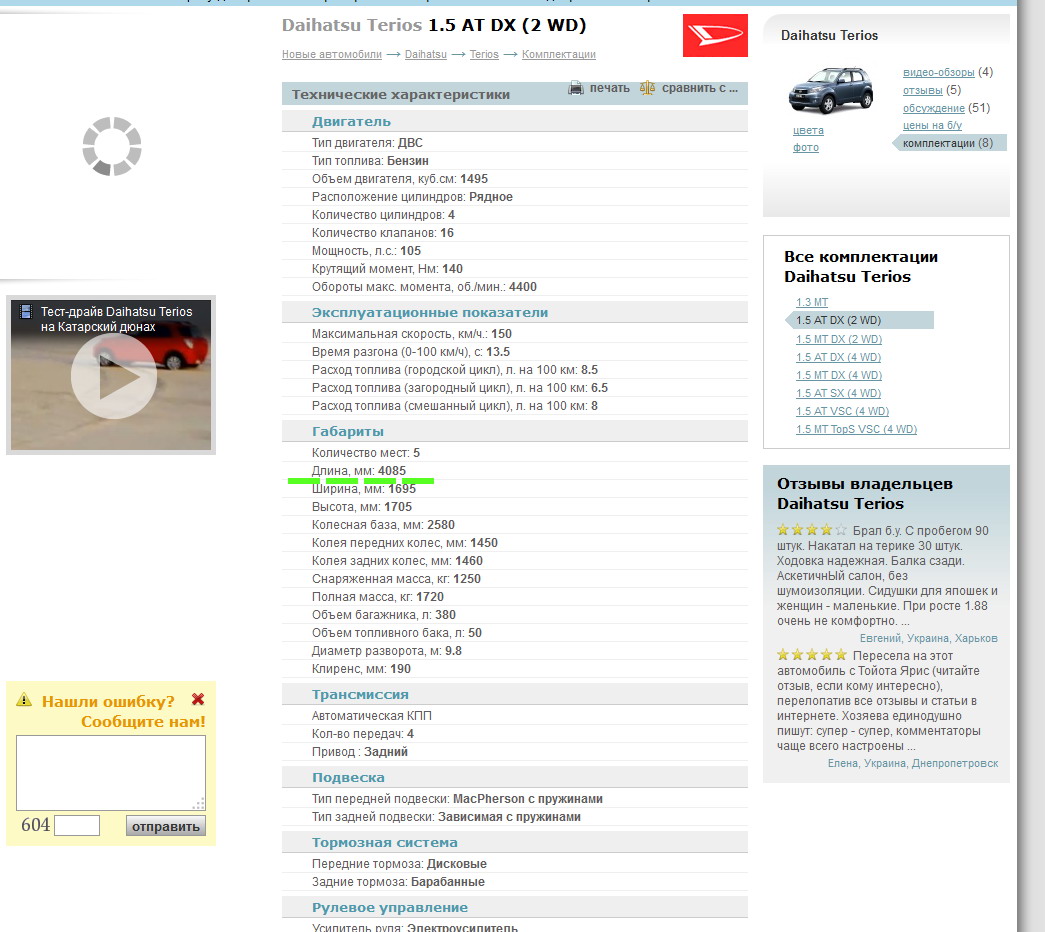This screenshot has height=932, width=1045.
Task: Go to Новые автомобили in the breadcrumb
Action: [331, 54]
